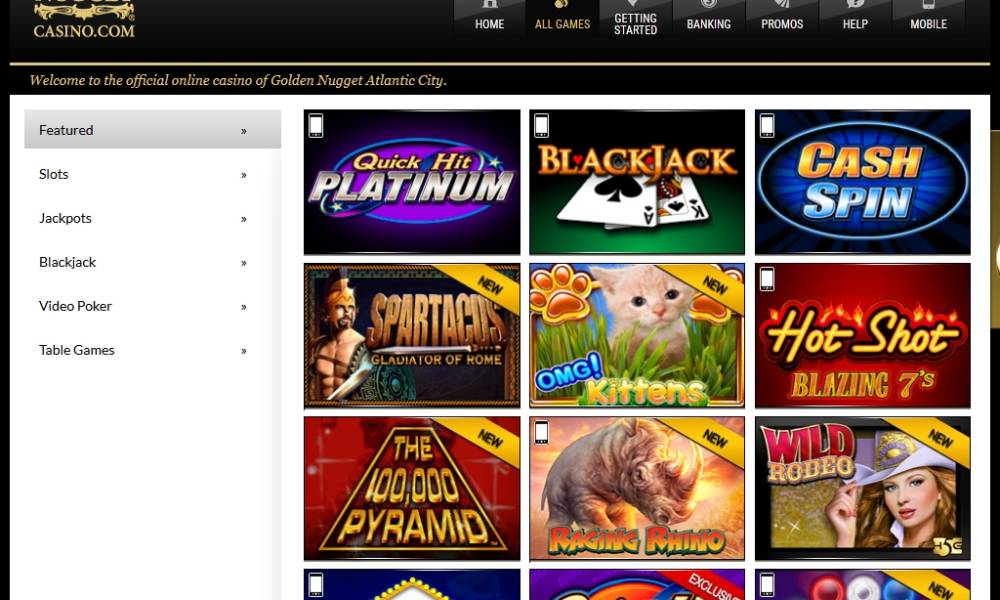Expand the Video Poker category arrow

244,307
